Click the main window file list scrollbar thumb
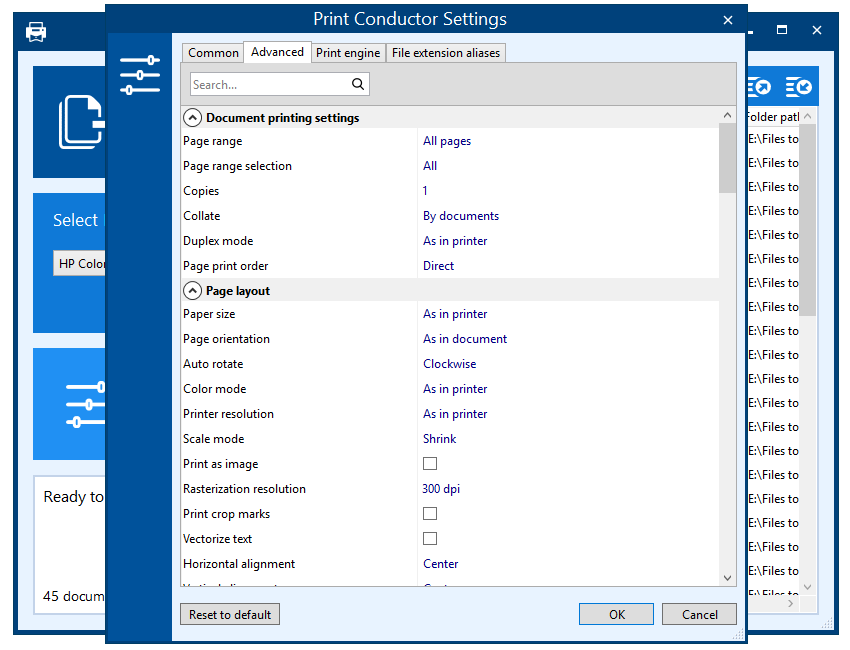The width and height of the screenshot is (850, 650). 807,220
